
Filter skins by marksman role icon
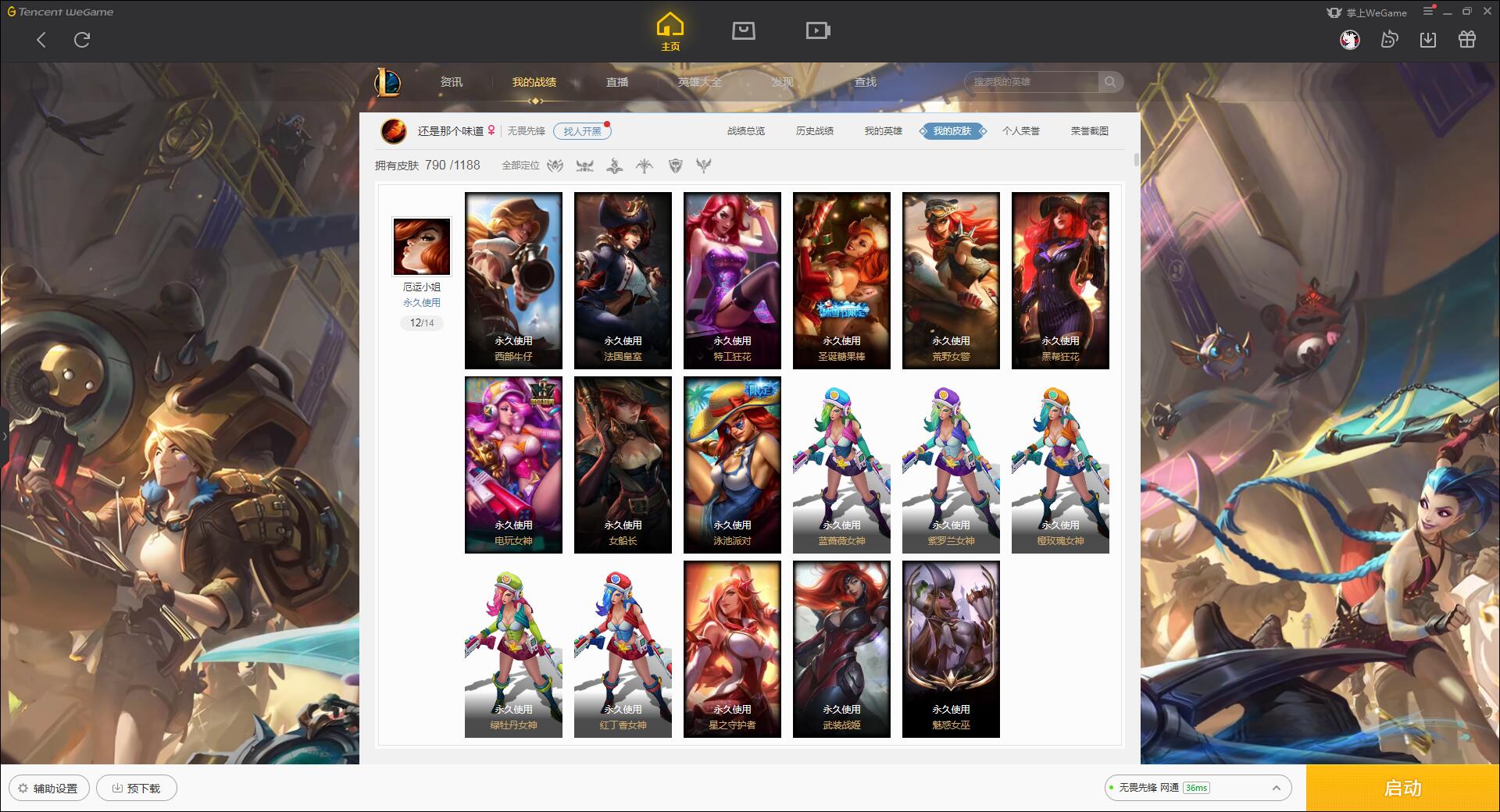[x=645, y=166]
